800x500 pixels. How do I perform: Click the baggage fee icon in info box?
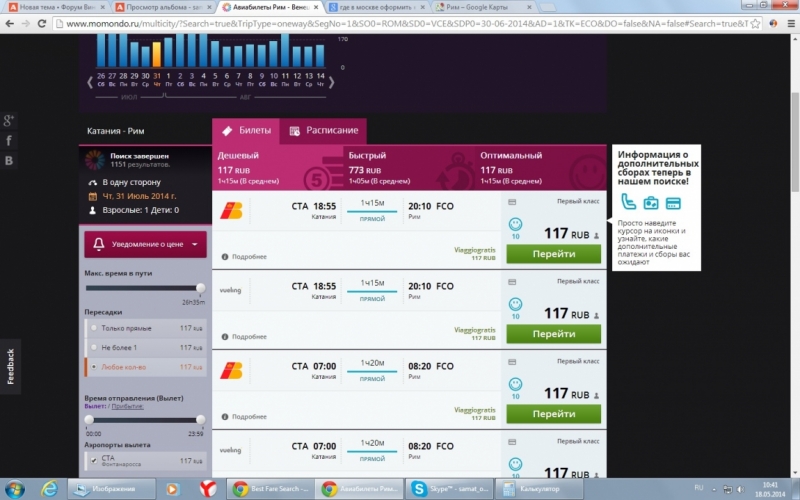click(651, 203)
